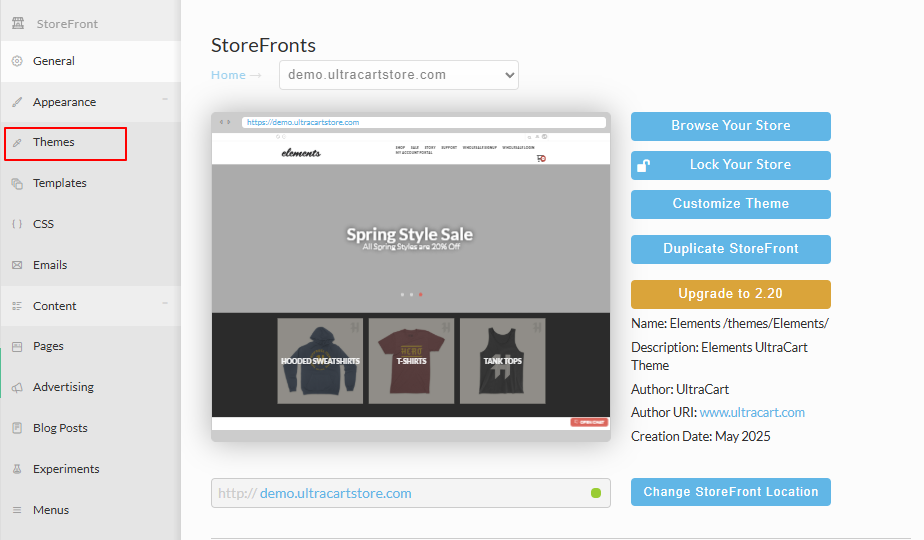Viewport: 924px width, 540px height.
Task: Click the Templates copy icon
Action: pyautogui.click(x=17, y=183)
